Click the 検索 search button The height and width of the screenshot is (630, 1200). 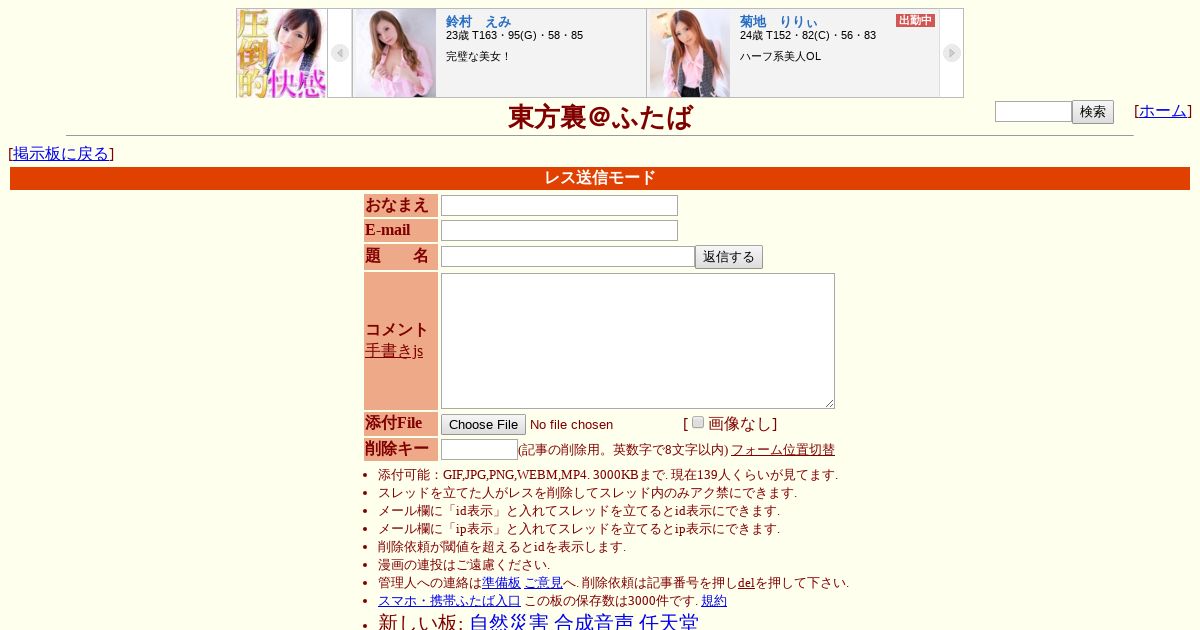point(1093,112)
